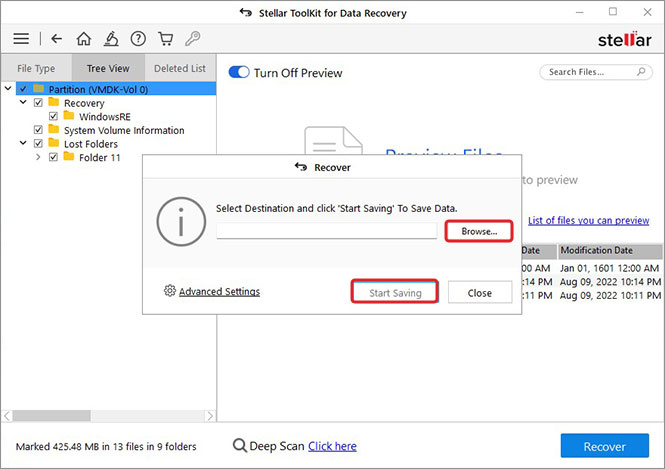Select the Partition (VMDK-Vol 0) label

pyautogui.click(x=98, y=89)
